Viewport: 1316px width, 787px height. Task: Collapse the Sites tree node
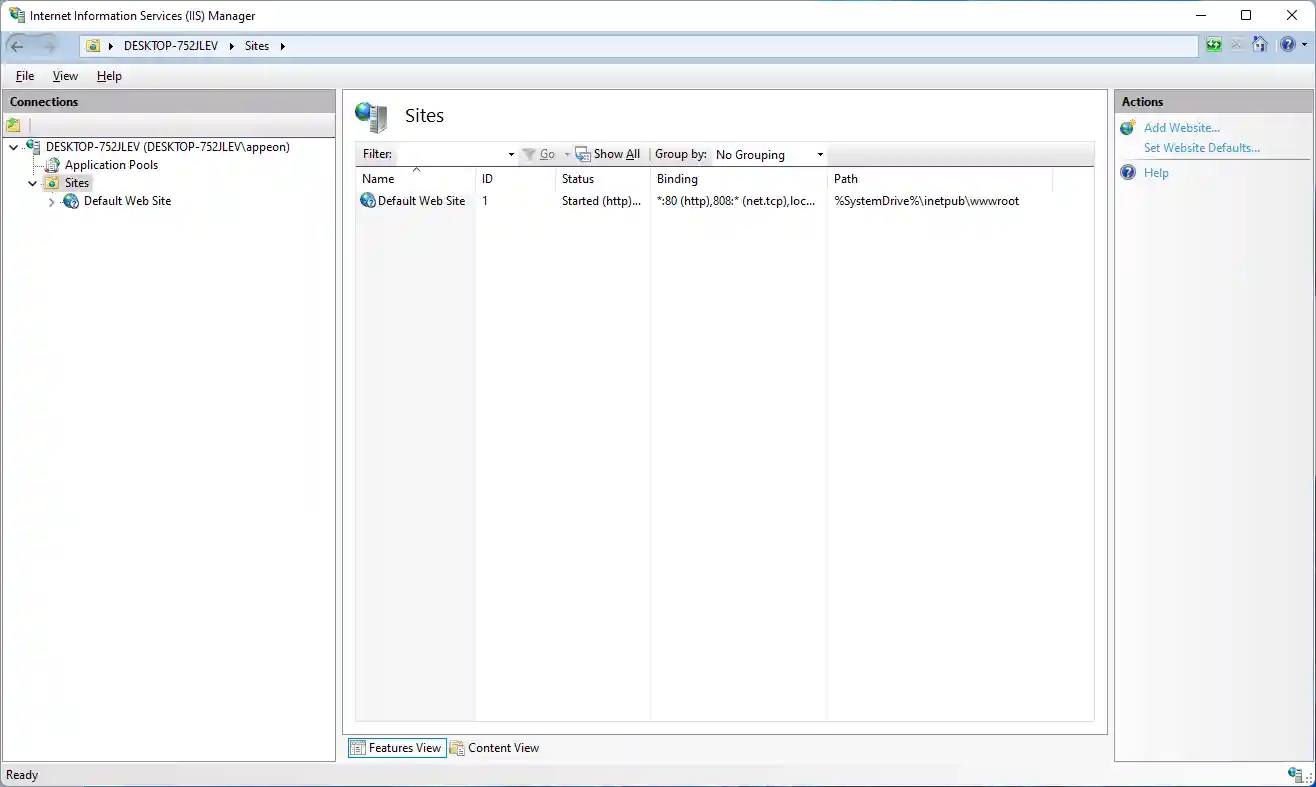click(x=33, y=184)
